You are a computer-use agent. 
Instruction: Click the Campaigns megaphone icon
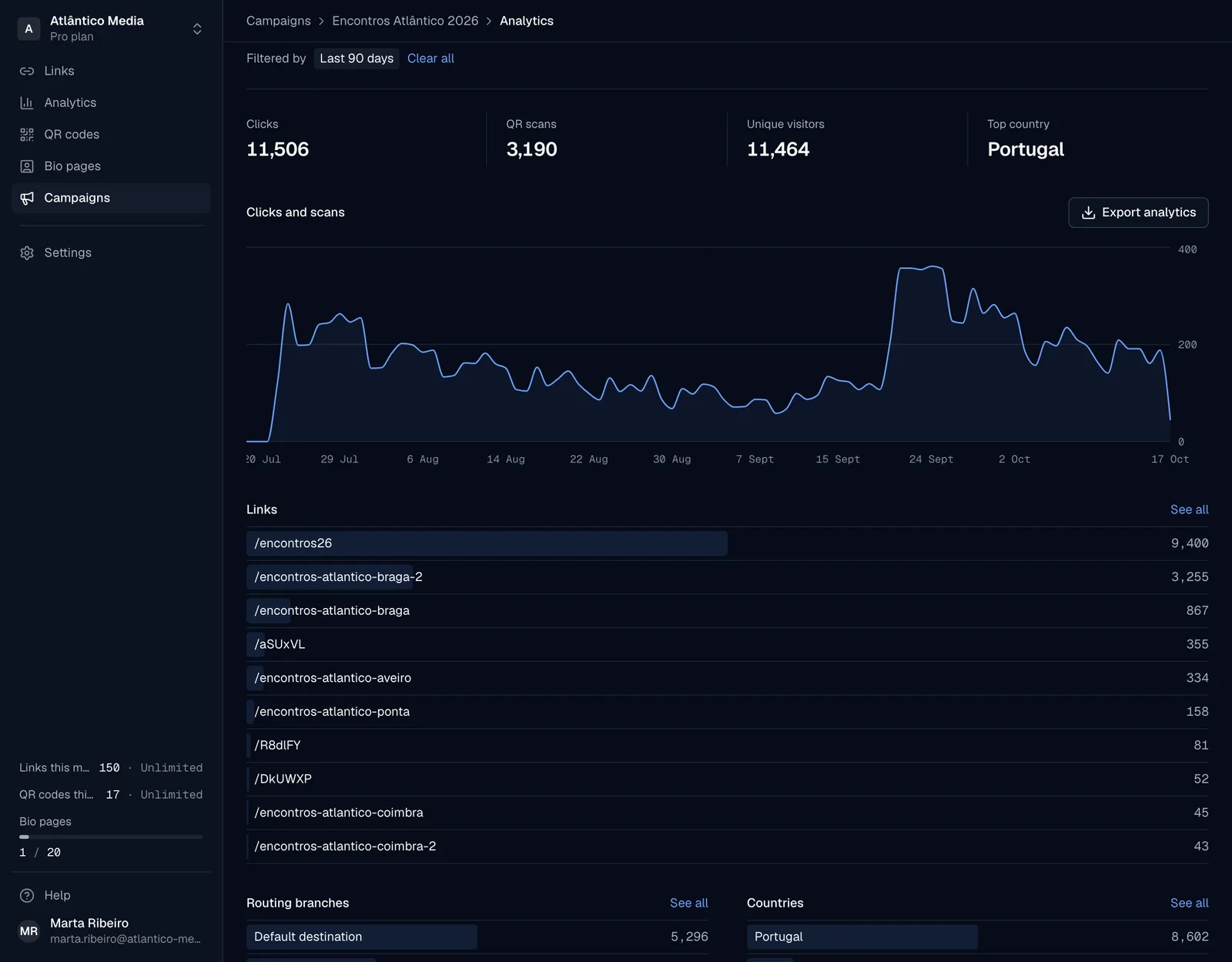[27, 198]
